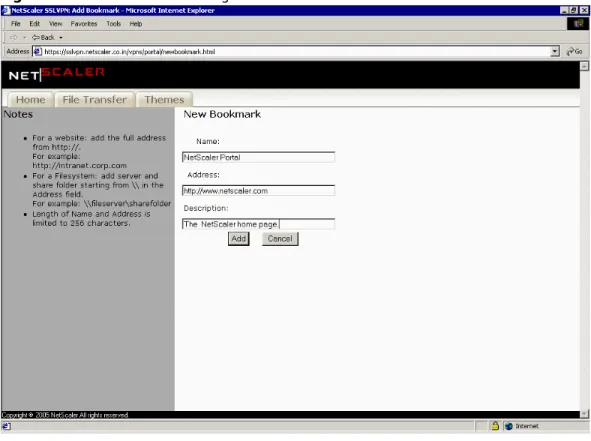Image resolution: width=591 pixels, height=441 pixels.
Task: Click the http://intranet.corp.com example text
Action: pos(80,165)
